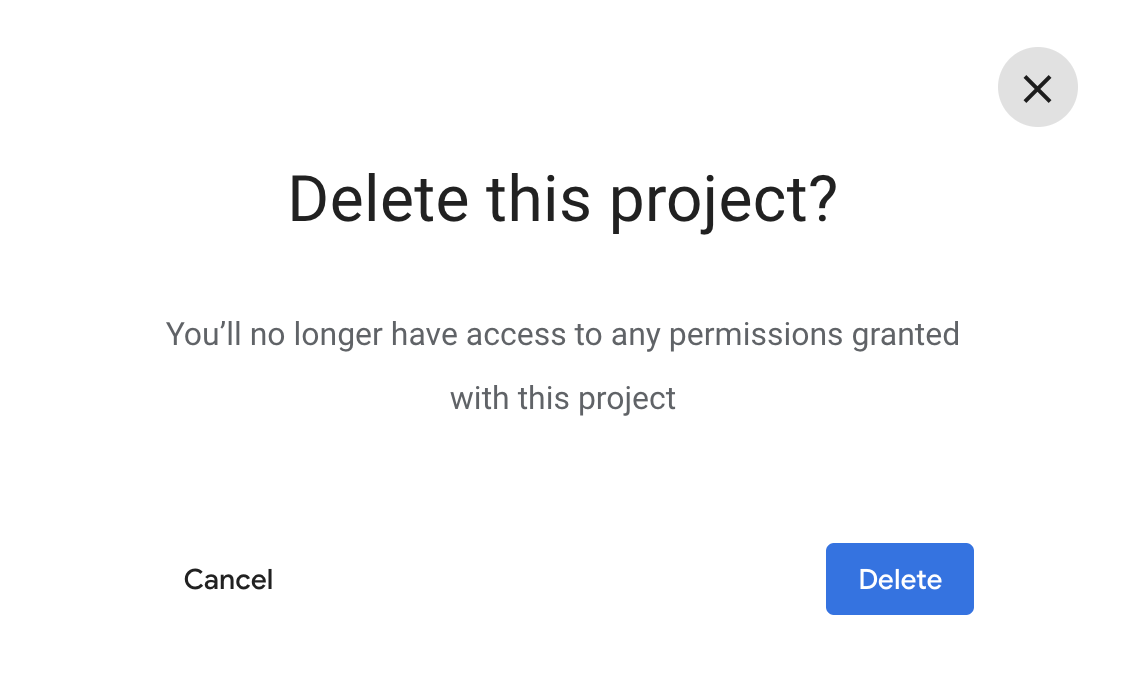Click the "Delete this project?" heading
The width and height of the screenshot is (1126, 694).
[x=562, y=199]
